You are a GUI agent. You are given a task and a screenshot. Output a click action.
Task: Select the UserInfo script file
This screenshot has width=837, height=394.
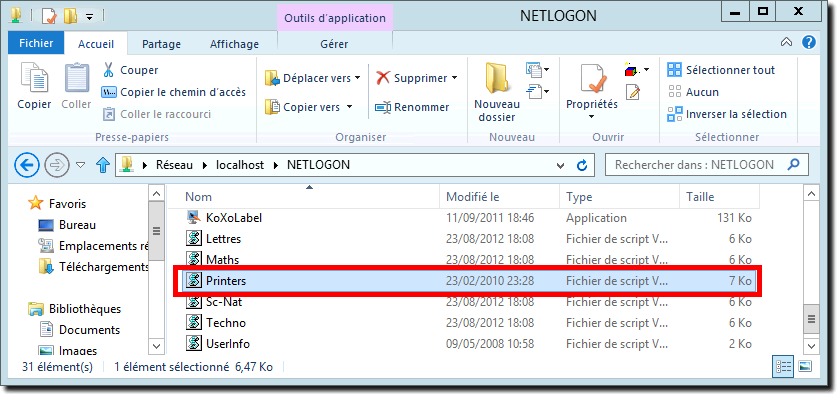[470, 344]
